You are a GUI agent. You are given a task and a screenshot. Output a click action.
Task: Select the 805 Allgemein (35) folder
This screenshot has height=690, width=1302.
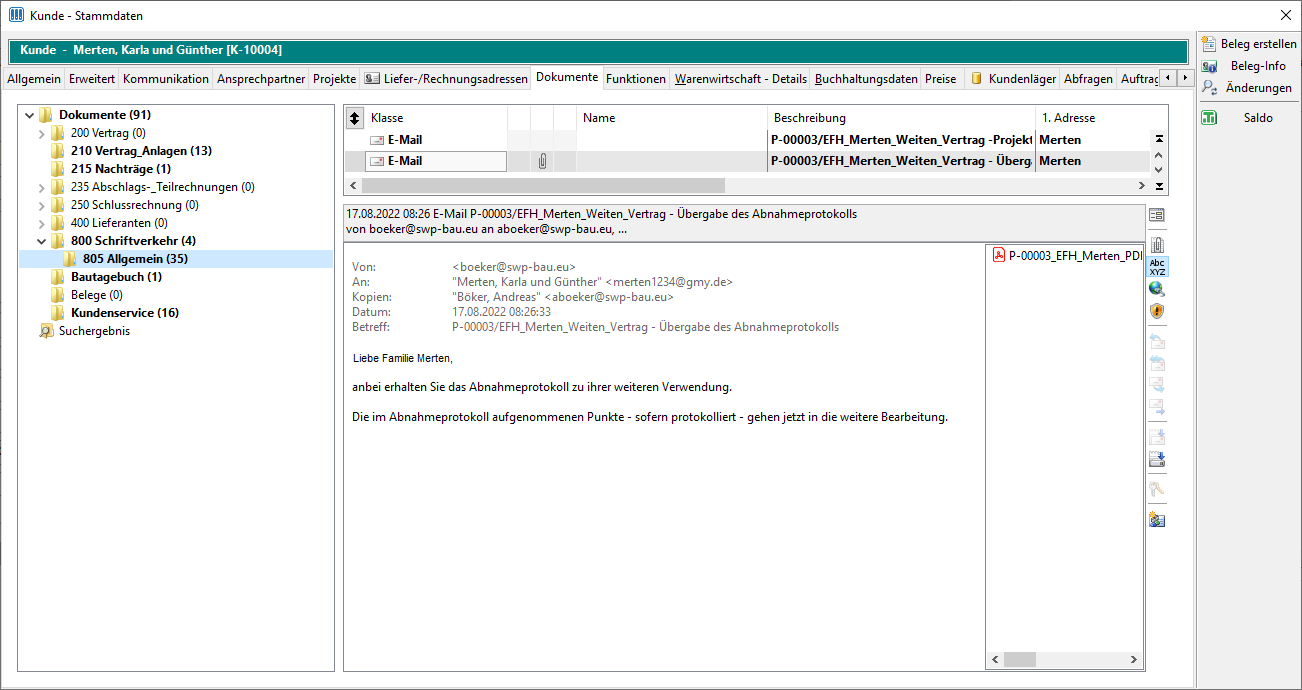135,259
